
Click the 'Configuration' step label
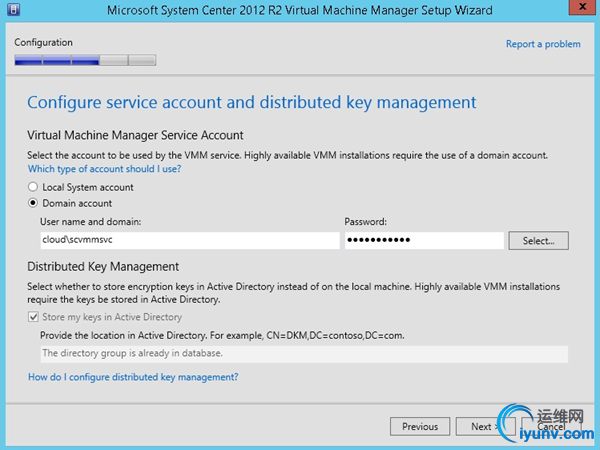(43, 42)
